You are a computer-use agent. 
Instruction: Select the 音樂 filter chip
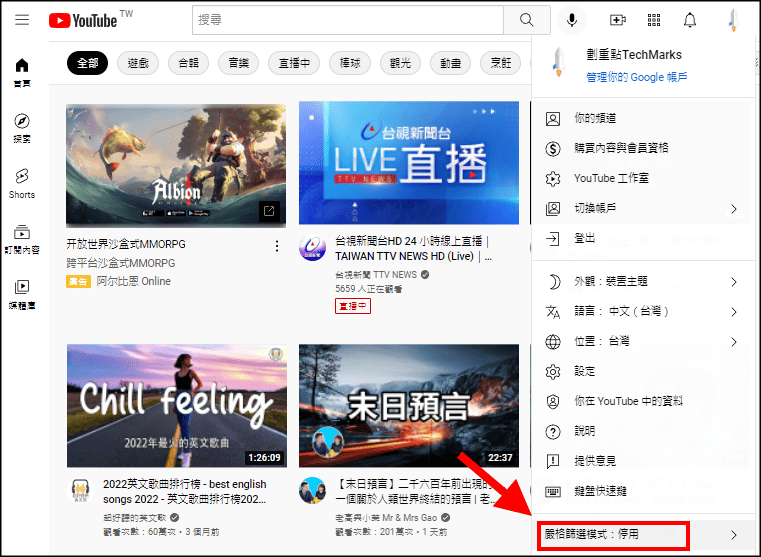pyautogui.click(x=238, y=63)
